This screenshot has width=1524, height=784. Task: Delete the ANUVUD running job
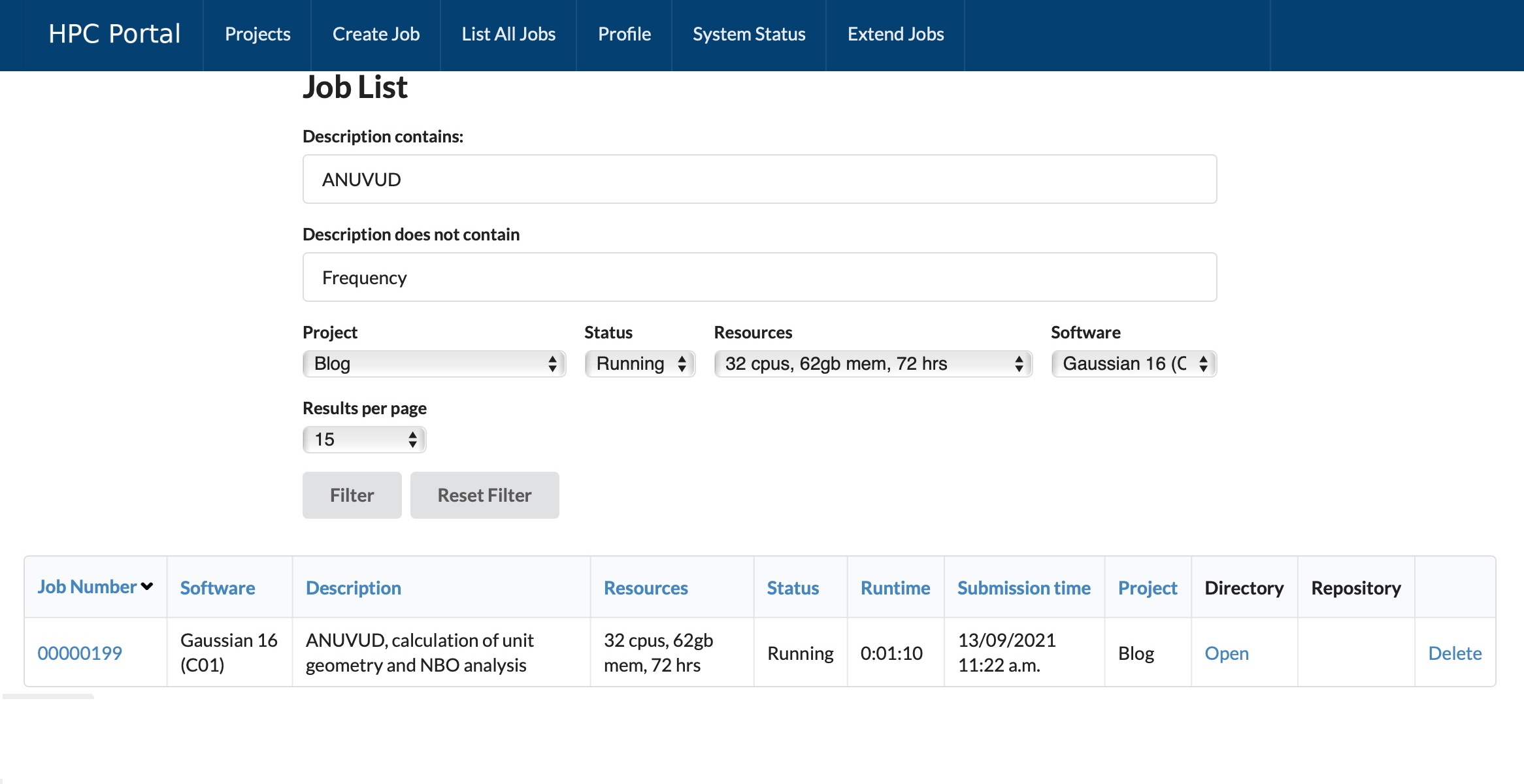coord(1455,653)
